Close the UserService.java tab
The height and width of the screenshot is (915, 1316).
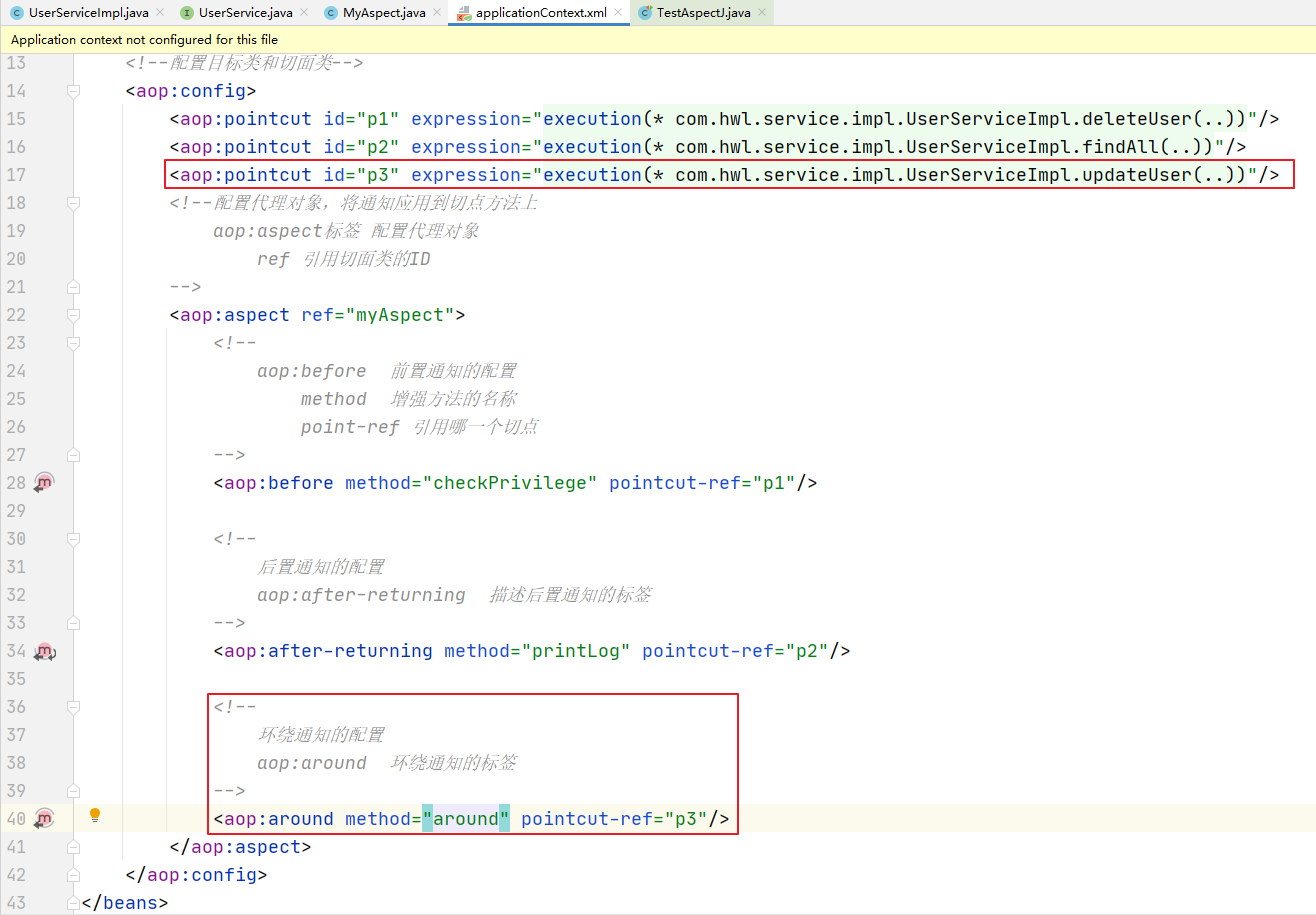[304, 13]
